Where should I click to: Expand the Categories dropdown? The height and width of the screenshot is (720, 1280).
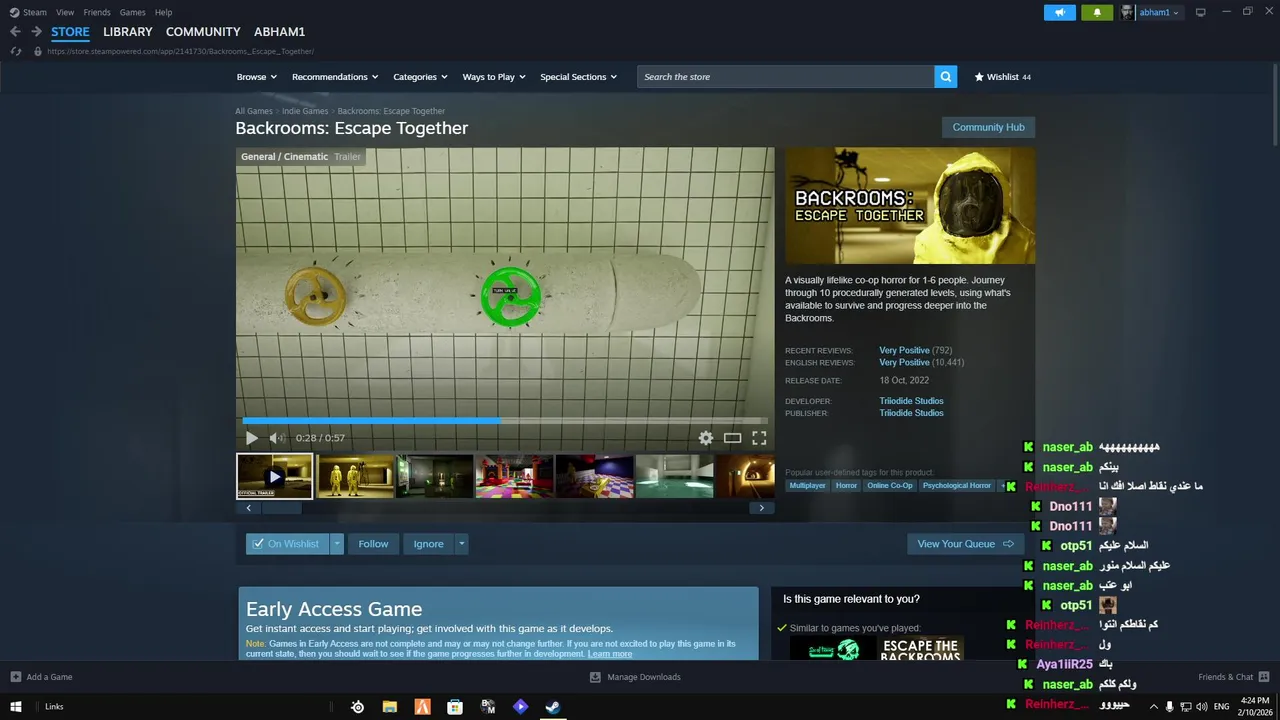420,77
